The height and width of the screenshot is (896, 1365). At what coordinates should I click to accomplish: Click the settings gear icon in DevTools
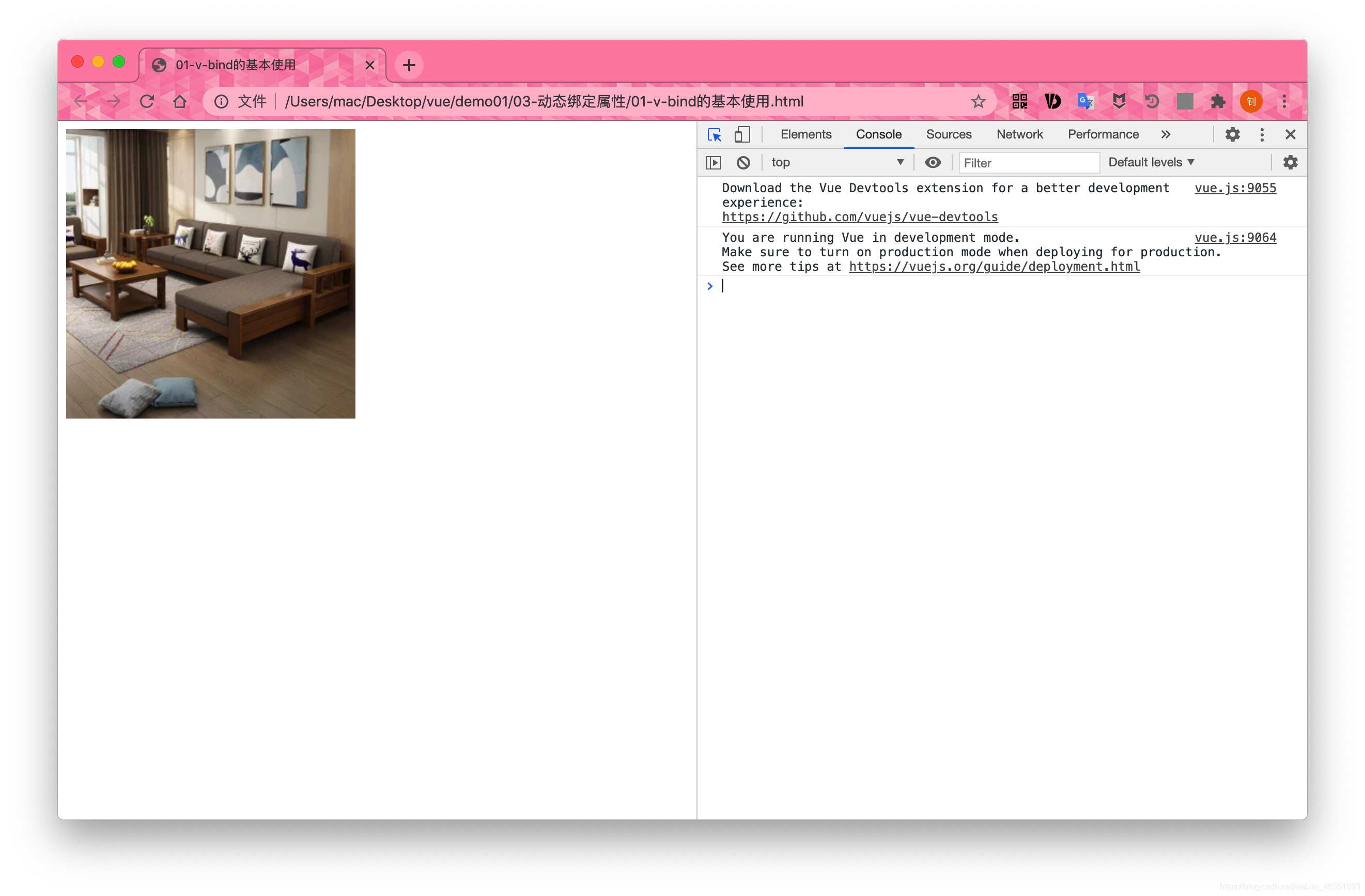[1233, 134]
